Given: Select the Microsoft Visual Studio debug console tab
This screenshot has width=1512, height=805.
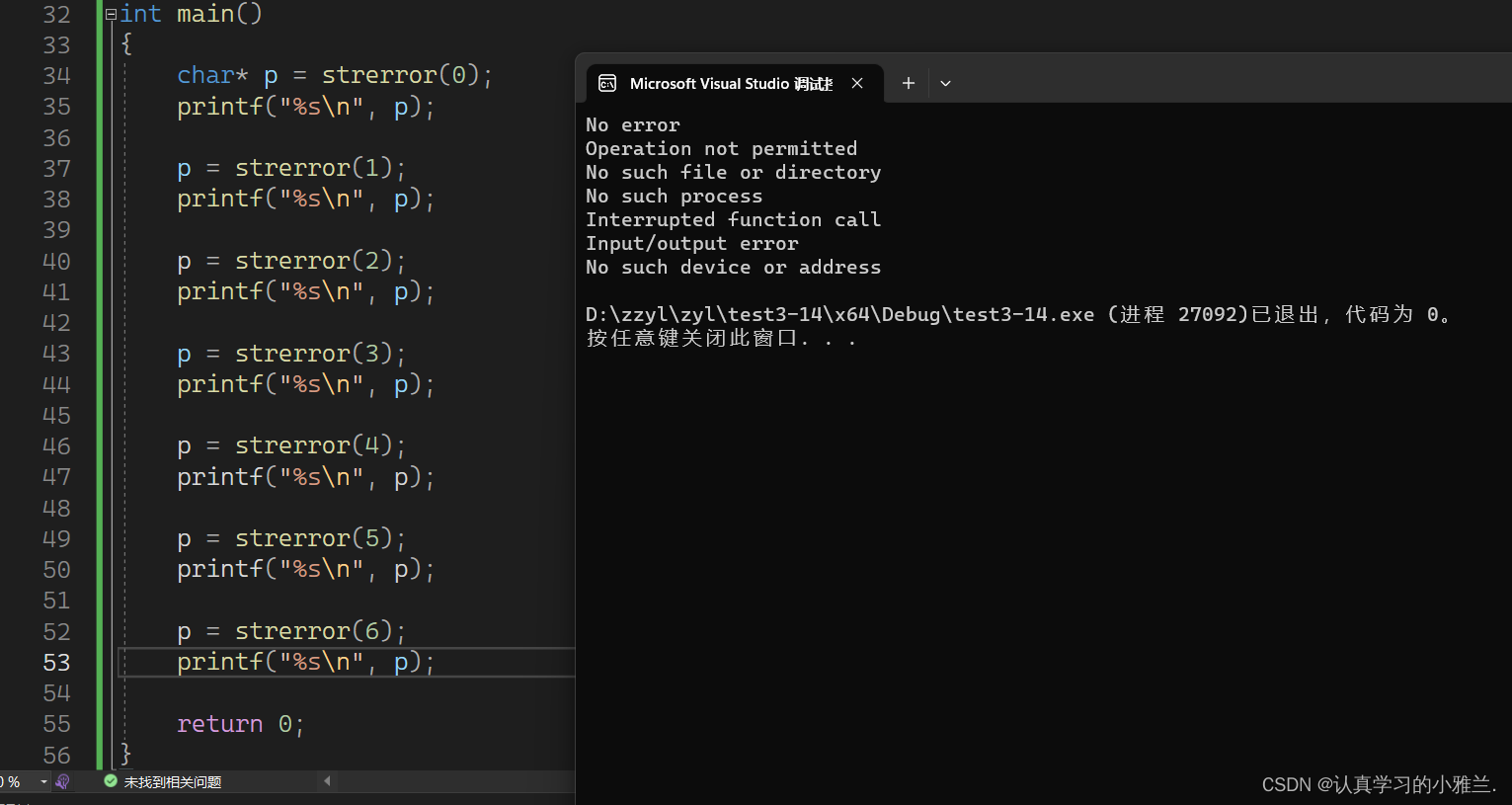Looking at the screenshot, I should click(730, 84).
